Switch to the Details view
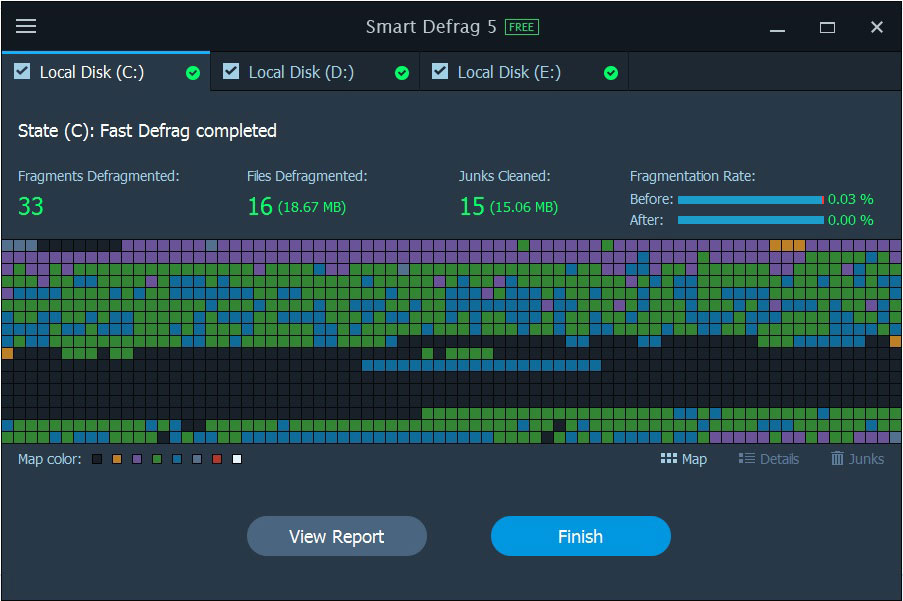This screenshot has height=601, width=903. [769, 459]
